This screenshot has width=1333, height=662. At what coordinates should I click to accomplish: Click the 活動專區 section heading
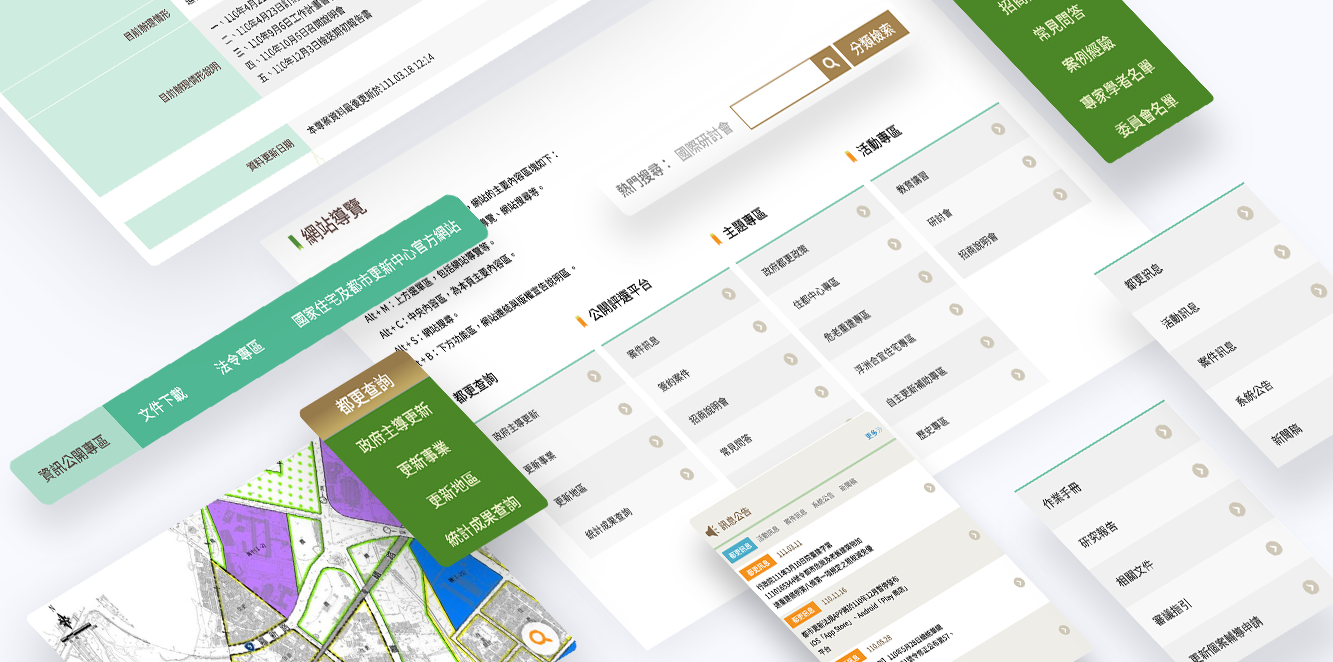[879, 140]
